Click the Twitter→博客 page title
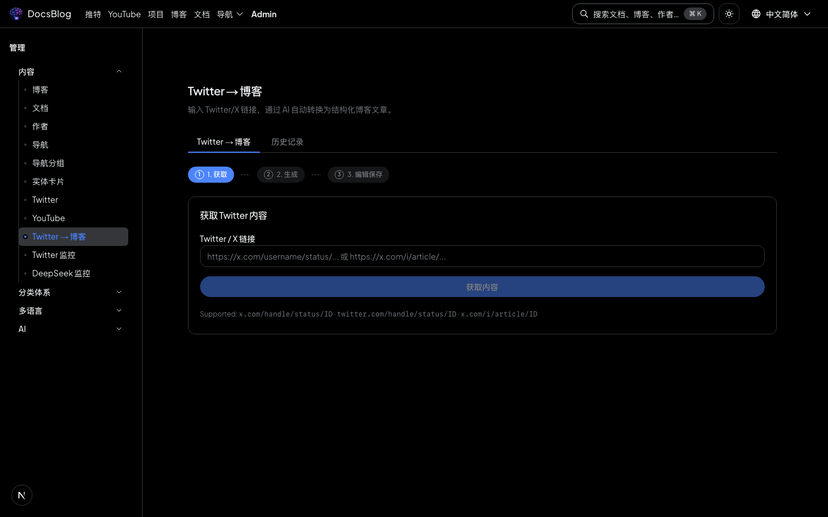This screenshot has width=828, height=517. (x=225, y=91)
